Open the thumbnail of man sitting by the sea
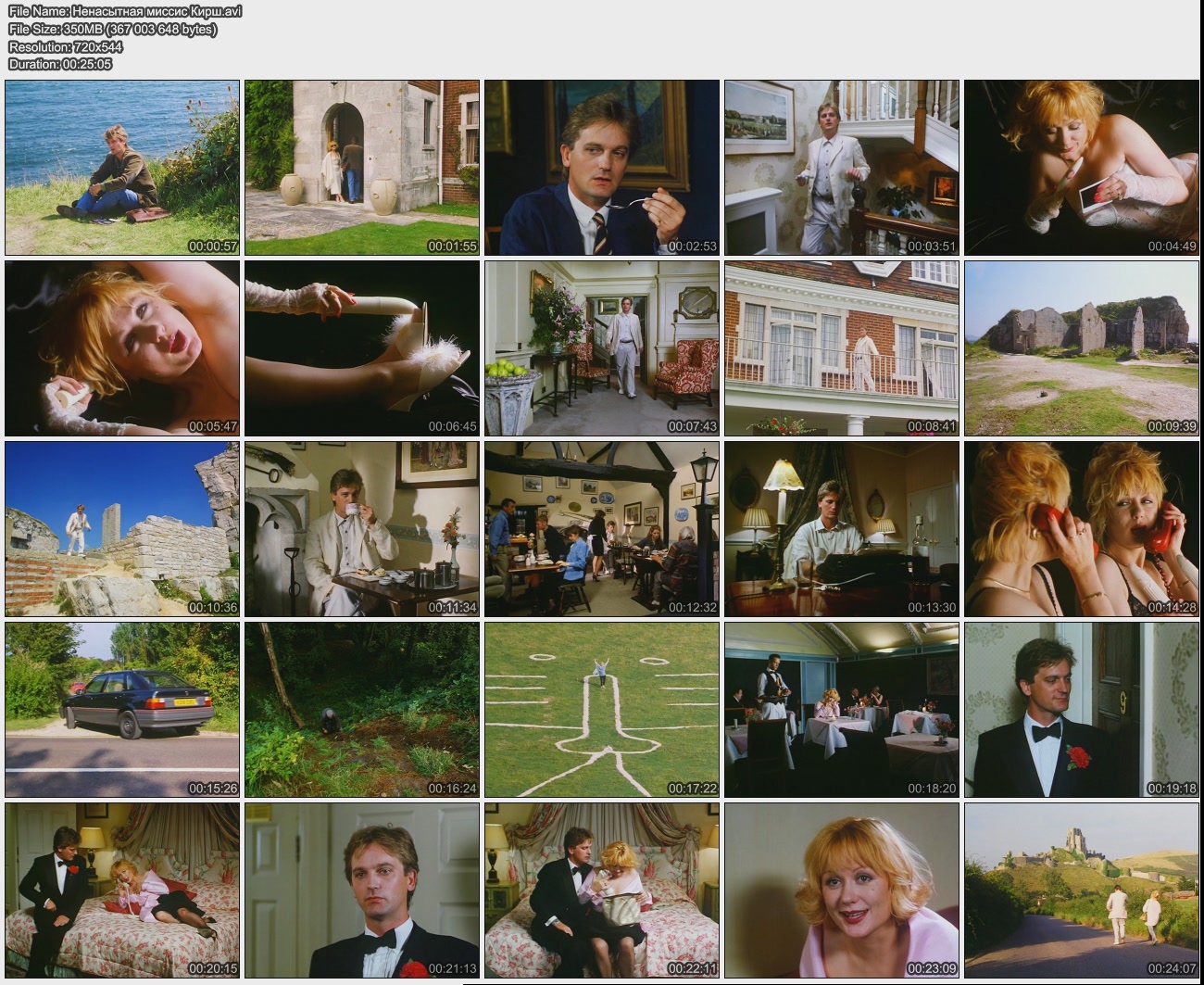The width and height of the screenshot is (1204, 985). click(x=122, y=167)
